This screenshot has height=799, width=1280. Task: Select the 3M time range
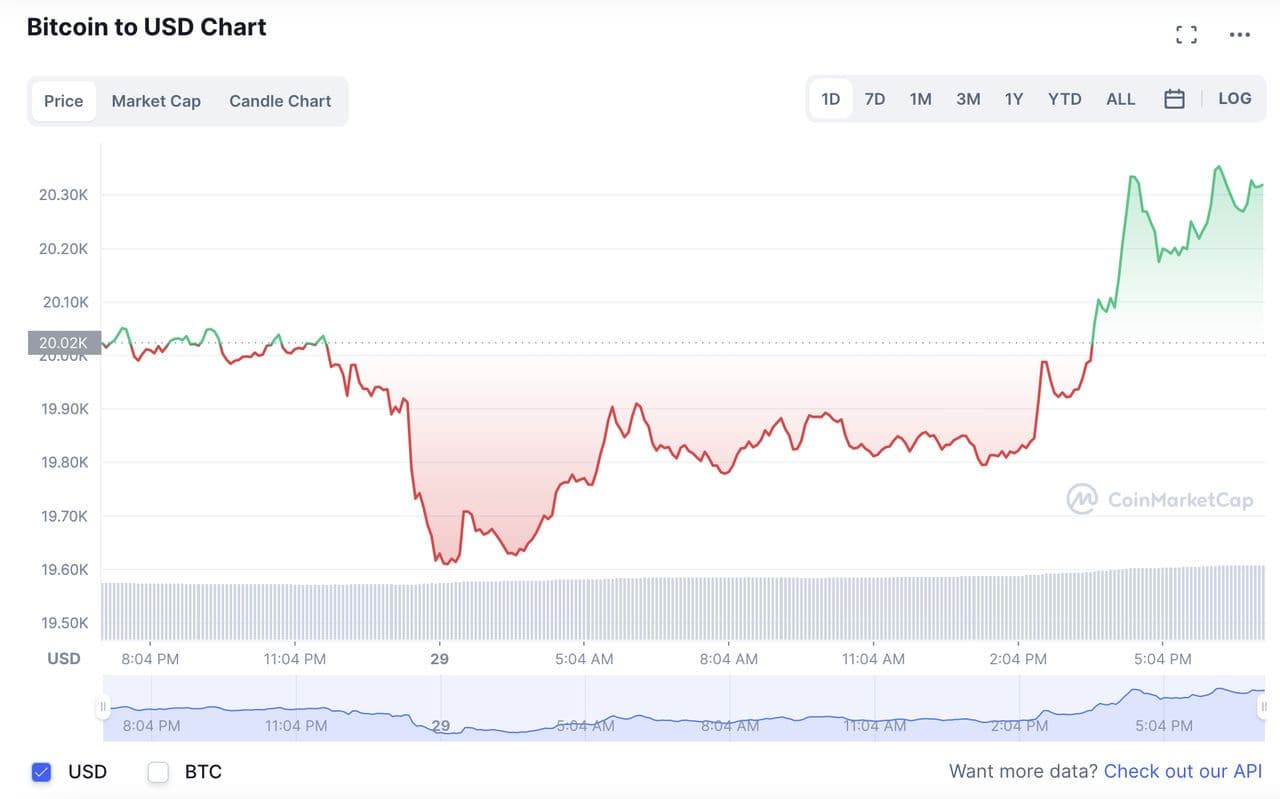(968, 99)
